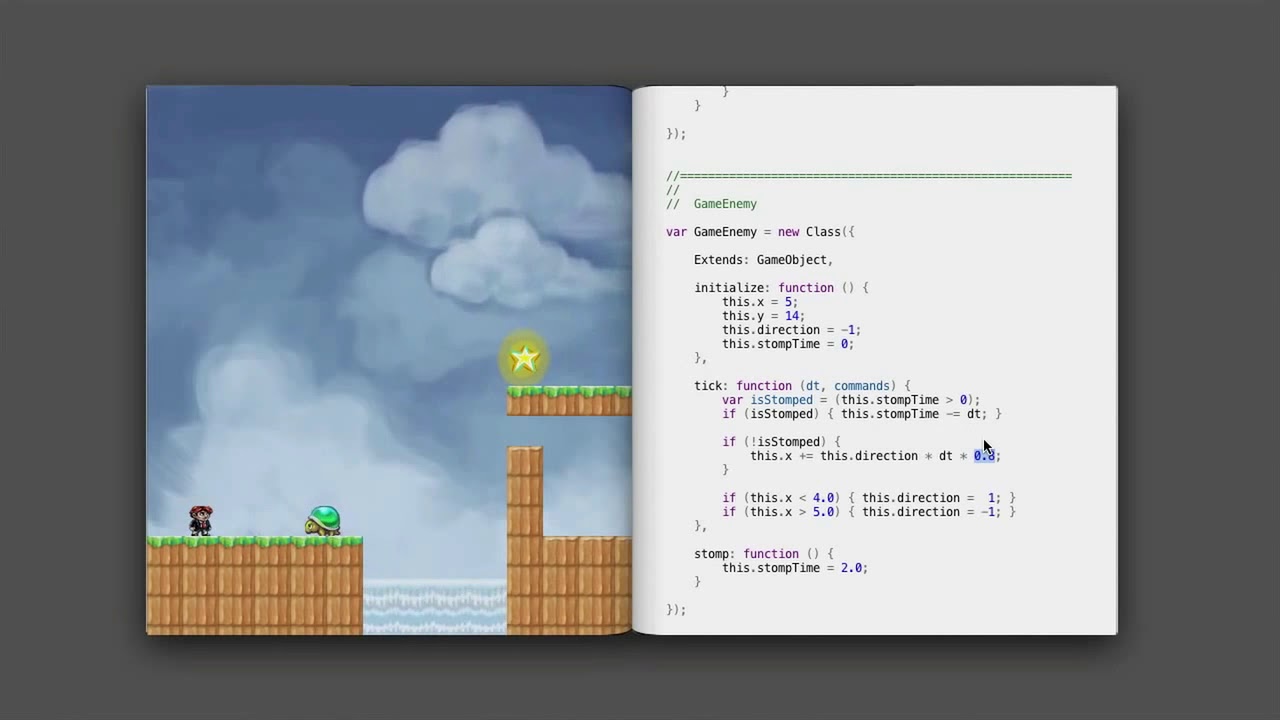Click the 5.0 in "this.x > 5.0"
1280x720 pixels.
click(x=823, y=512)
